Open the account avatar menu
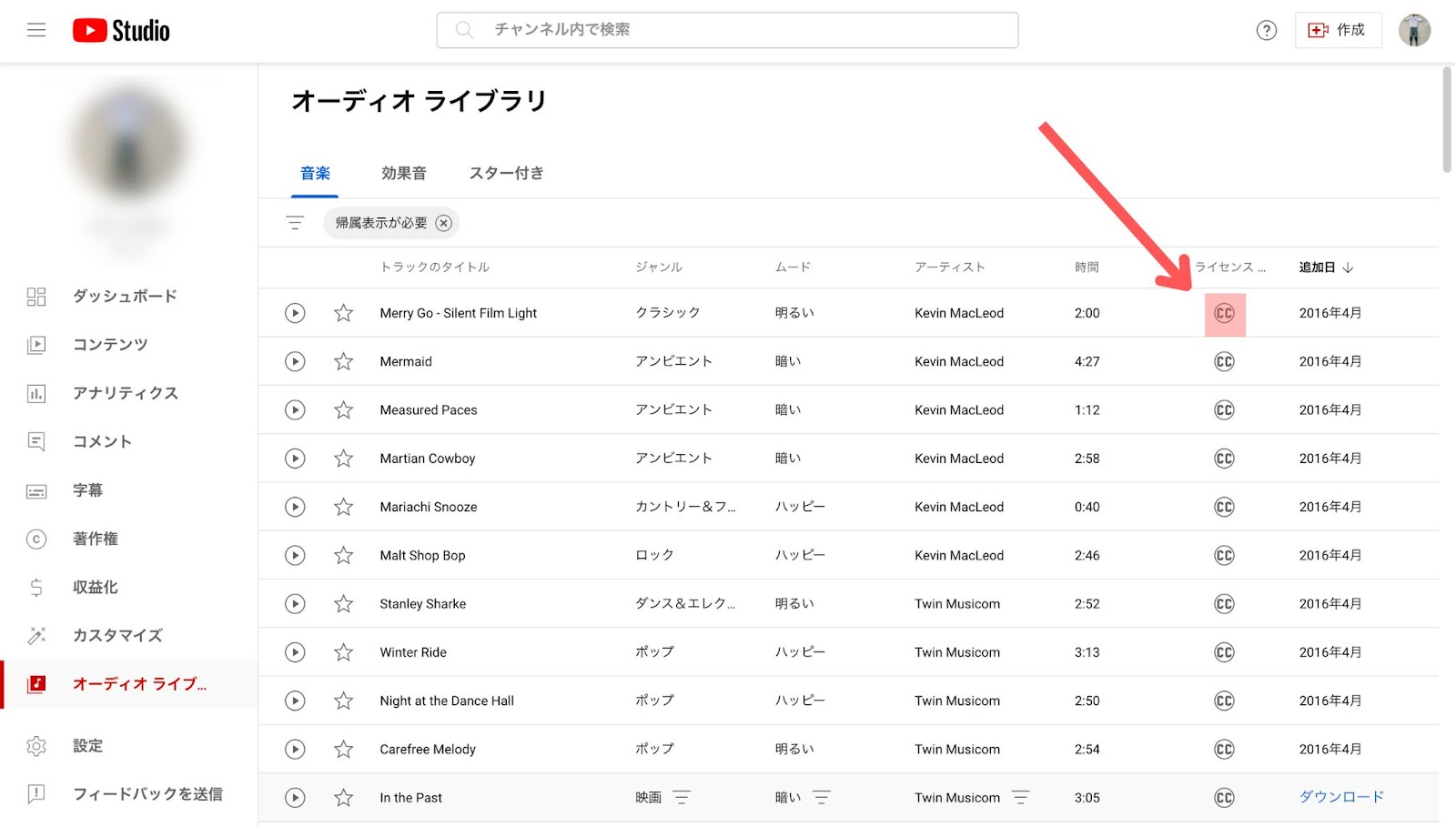 coord(1414,30)
